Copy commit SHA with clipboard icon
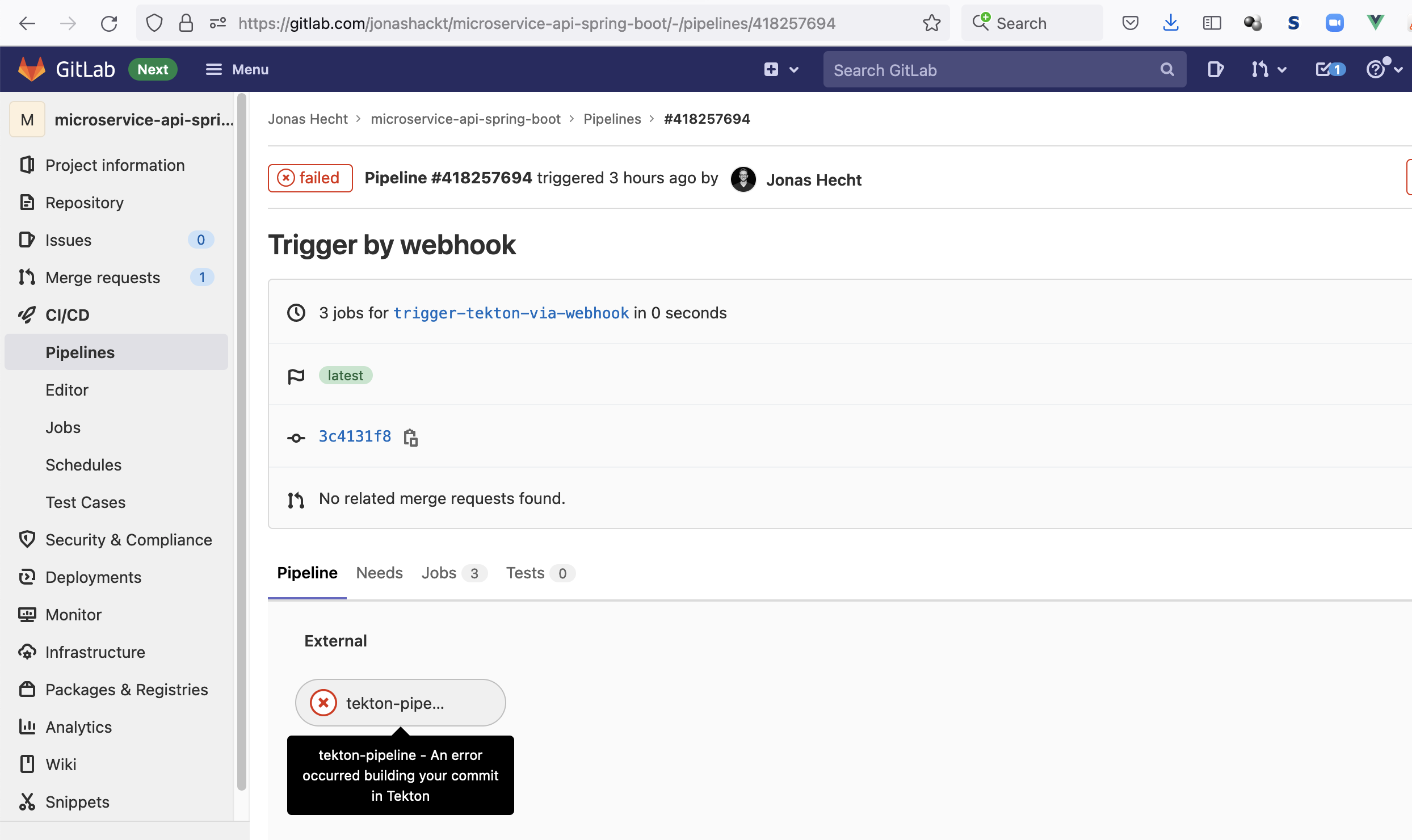The image size is (1412, 840). point(410,438)
